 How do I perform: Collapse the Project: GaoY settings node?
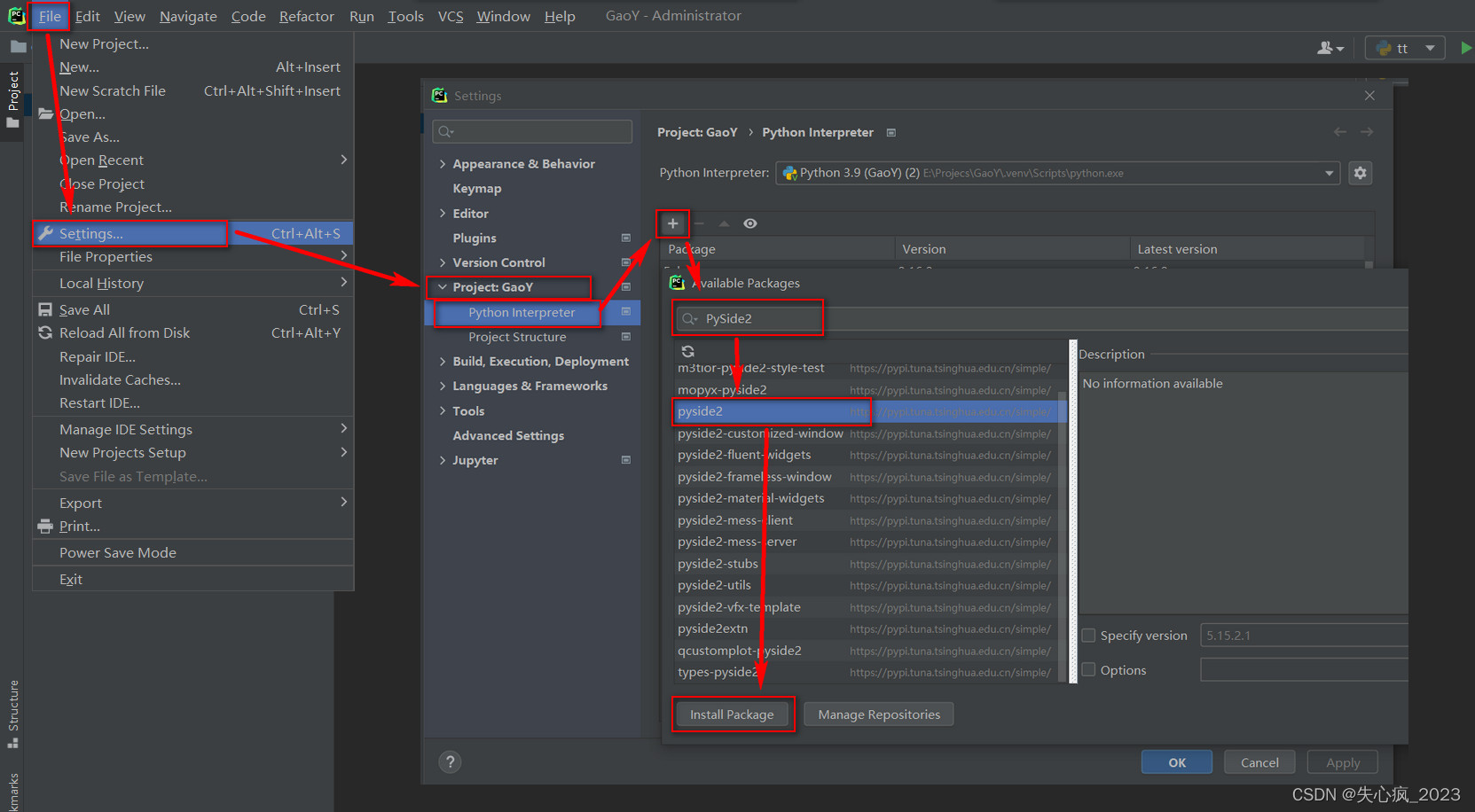(x=443, y=287)
